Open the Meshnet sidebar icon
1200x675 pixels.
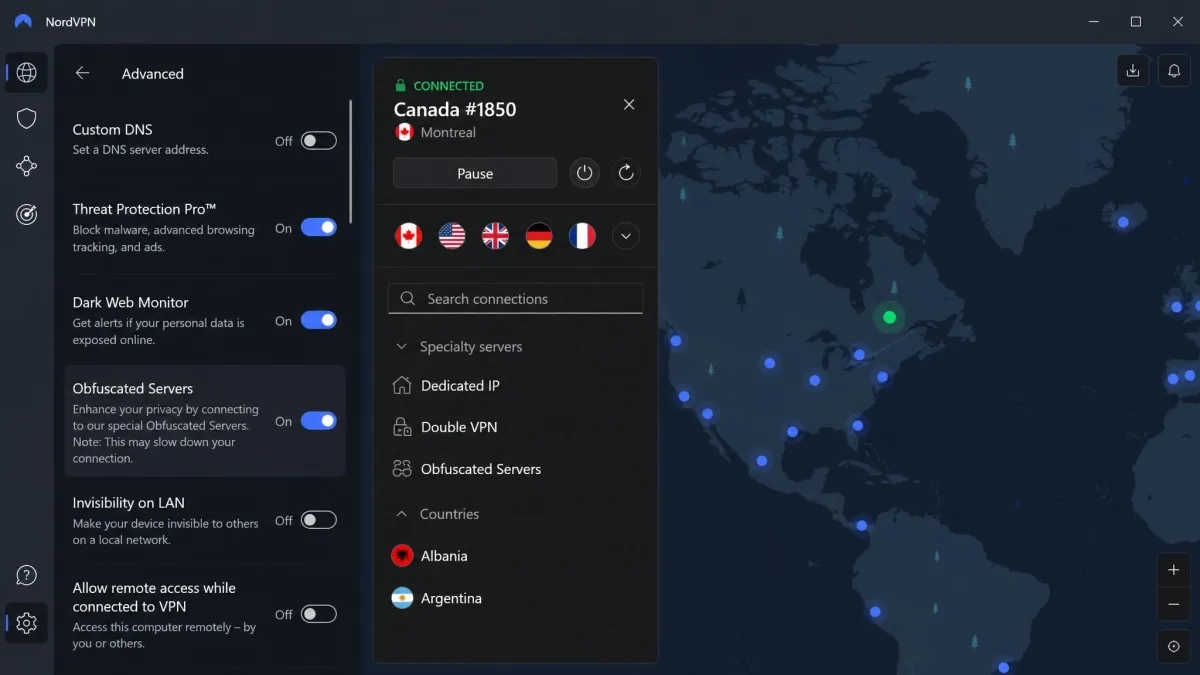(x=27, y=166)
